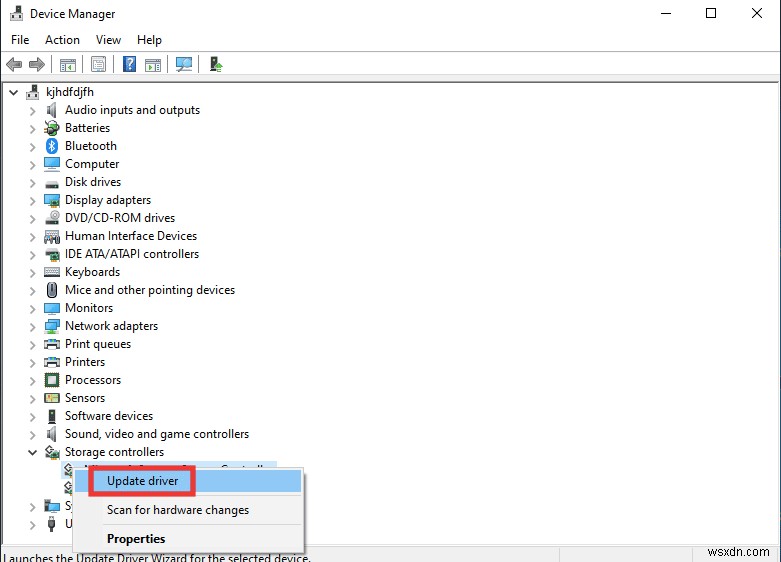Screen dimensions: 781x562
Task: Collapse the kjhdfdjfh root node
Action: (13, 92)
